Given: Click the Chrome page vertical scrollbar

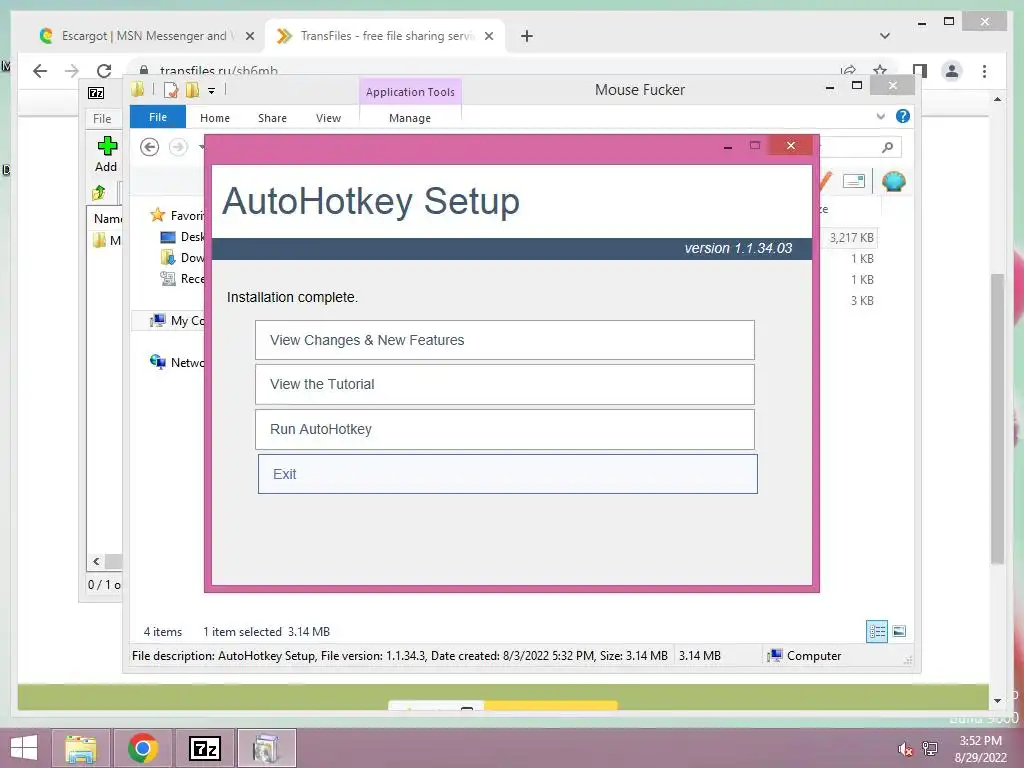Looking at the screenshot, I should click(997, 418).
